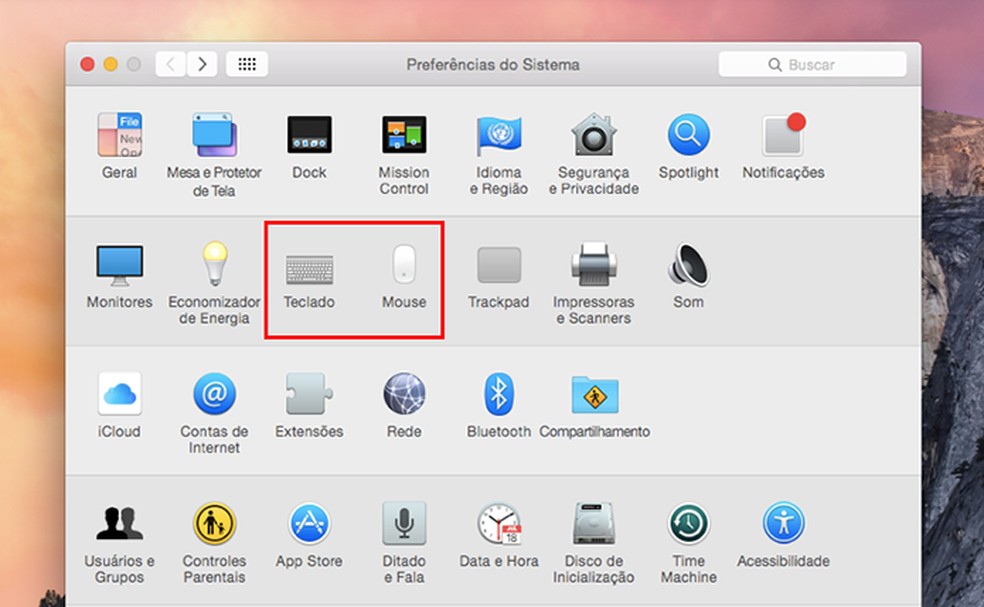Click the back navigation arrow

[170, 64]
